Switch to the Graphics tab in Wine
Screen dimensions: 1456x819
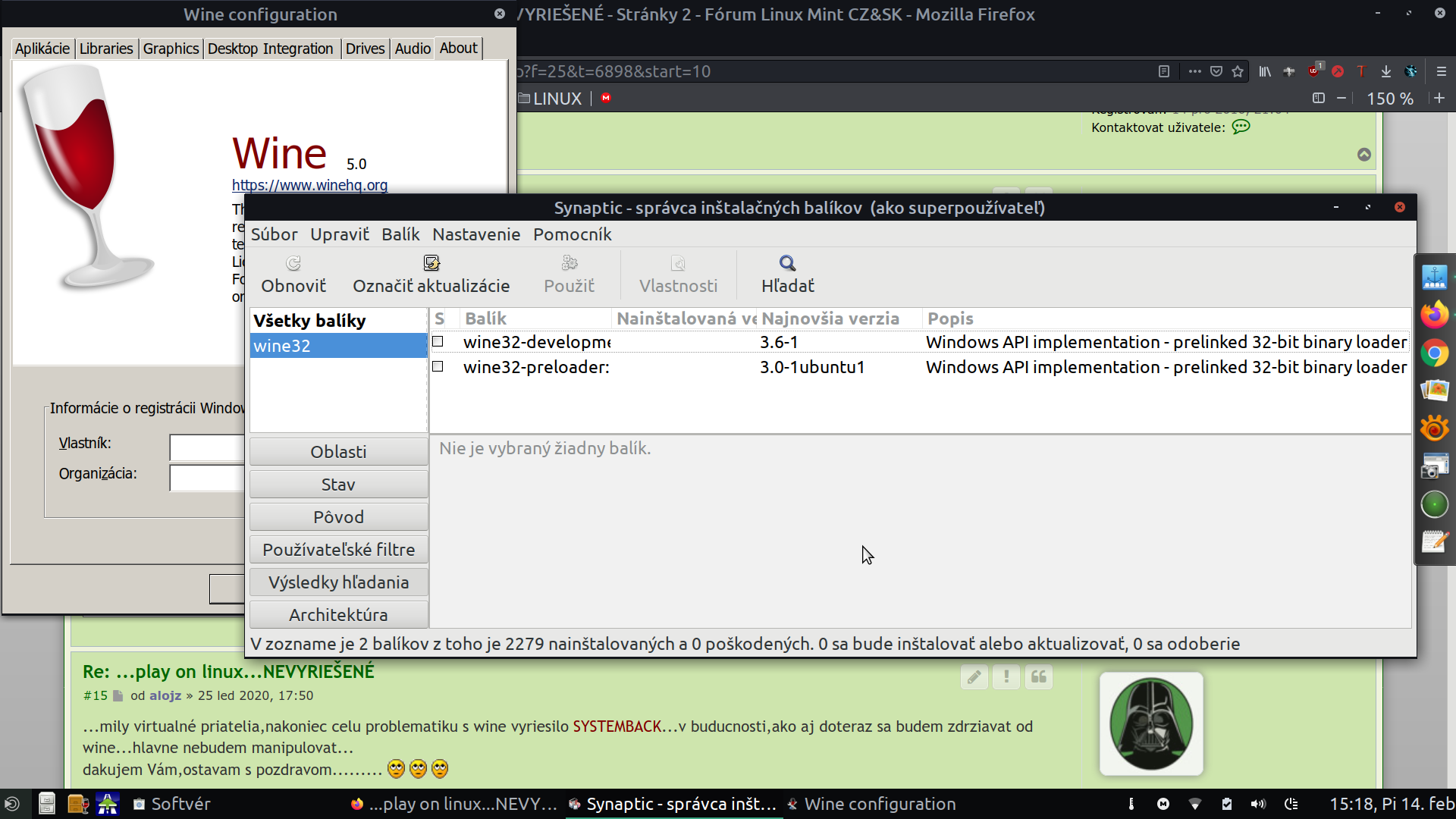pos(171,49)
